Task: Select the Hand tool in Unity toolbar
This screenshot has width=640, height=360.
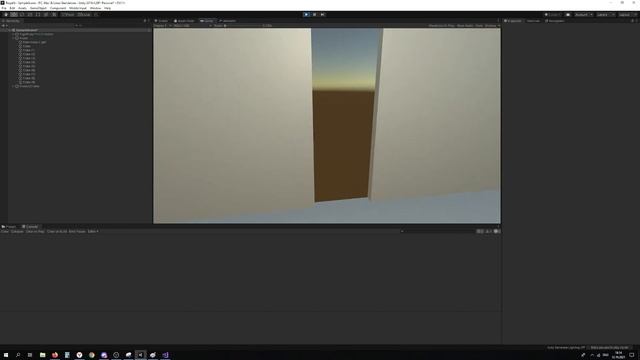Action: (6, 15)
